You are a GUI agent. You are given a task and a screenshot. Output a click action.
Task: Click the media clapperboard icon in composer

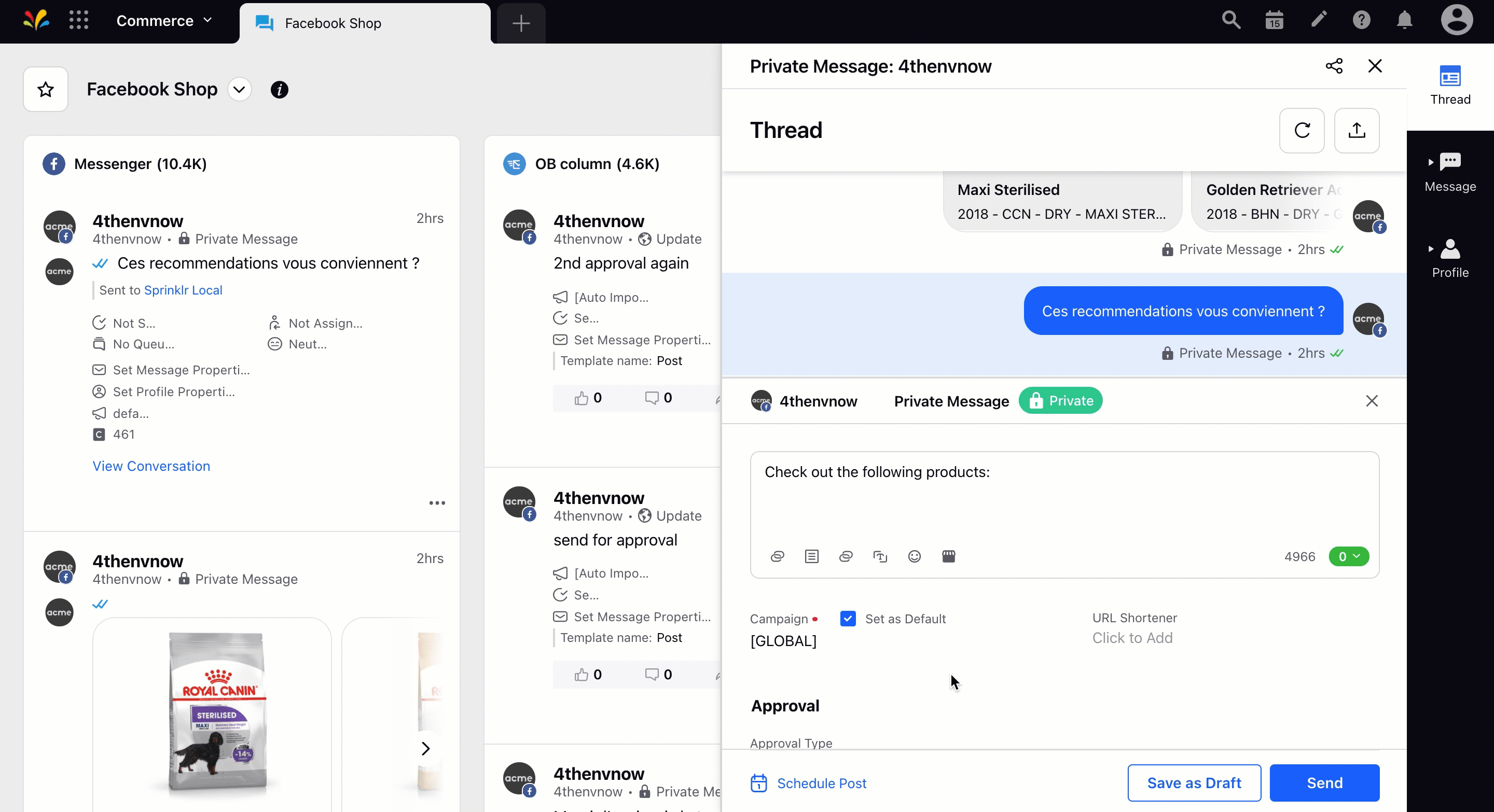[x=948, y=556]
